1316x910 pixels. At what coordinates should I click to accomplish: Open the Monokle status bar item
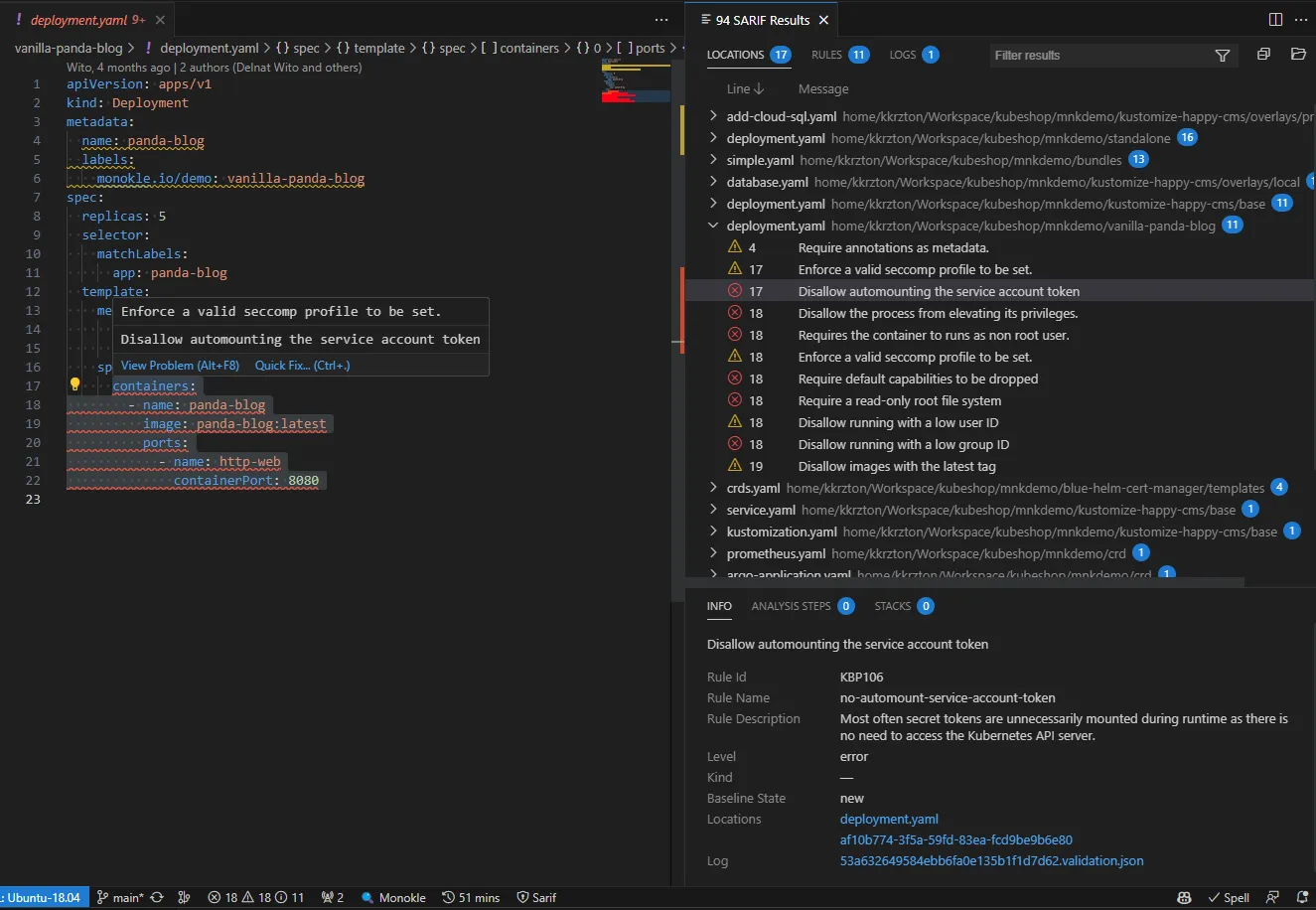[393, 897]
